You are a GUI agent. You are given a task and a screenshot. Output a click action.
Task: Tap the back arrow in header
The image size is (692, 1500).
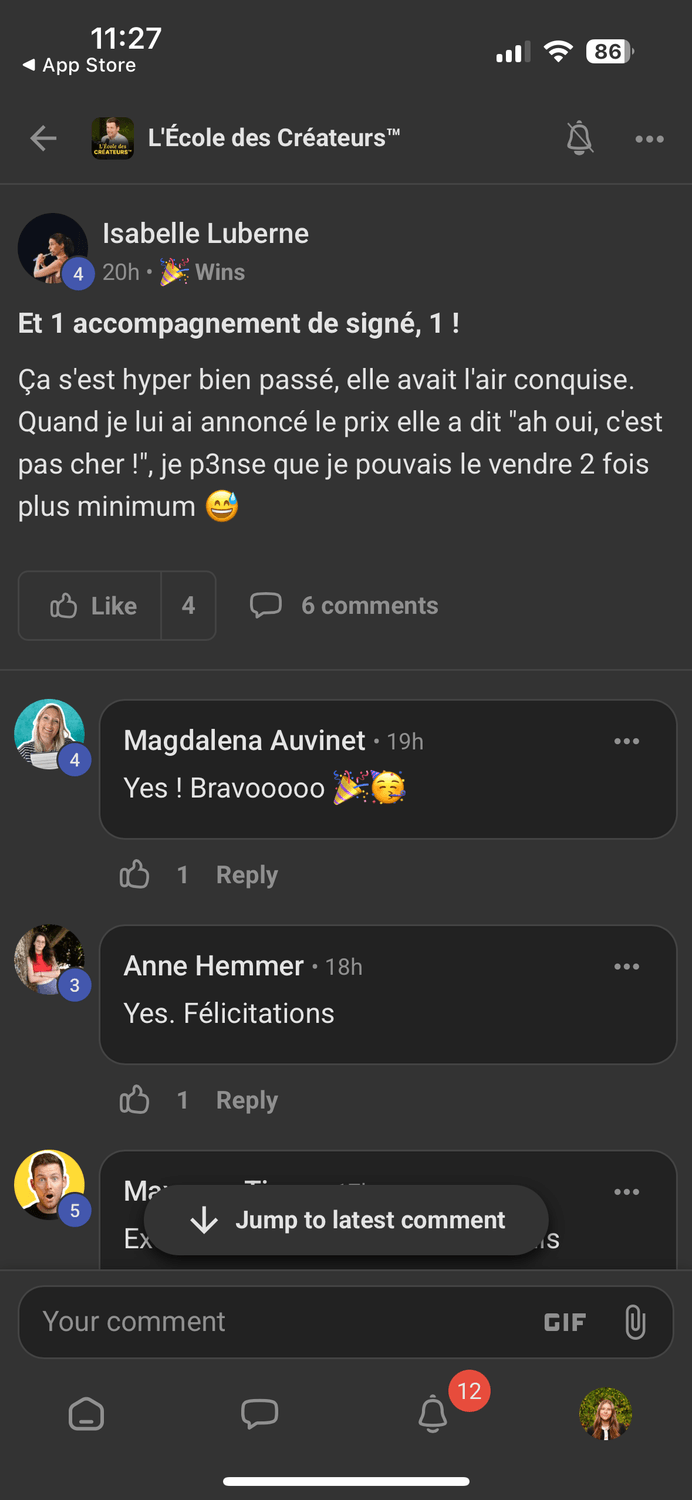[43, 138]
